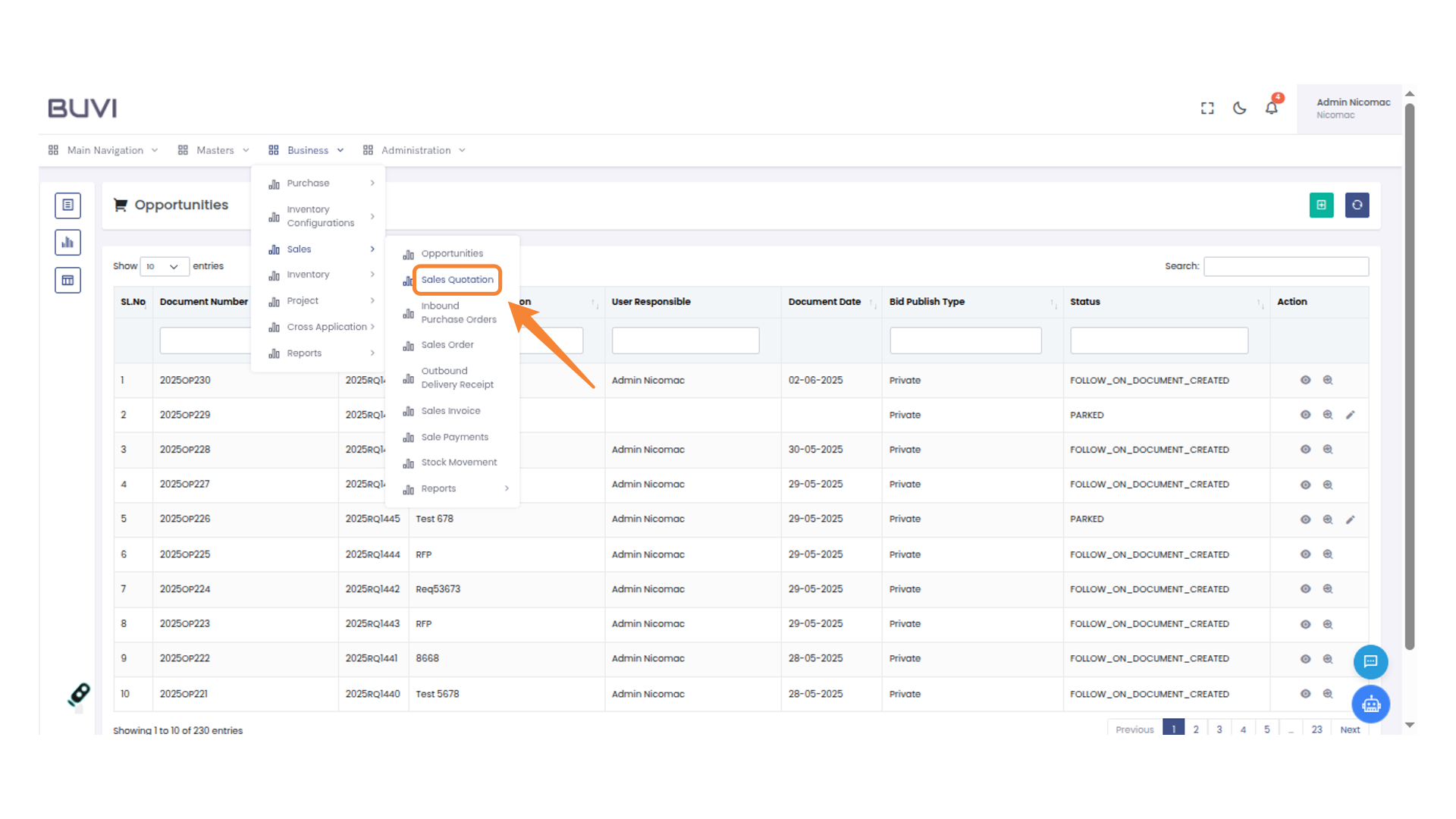Click the blue refresh icon button

[1357, 205]
